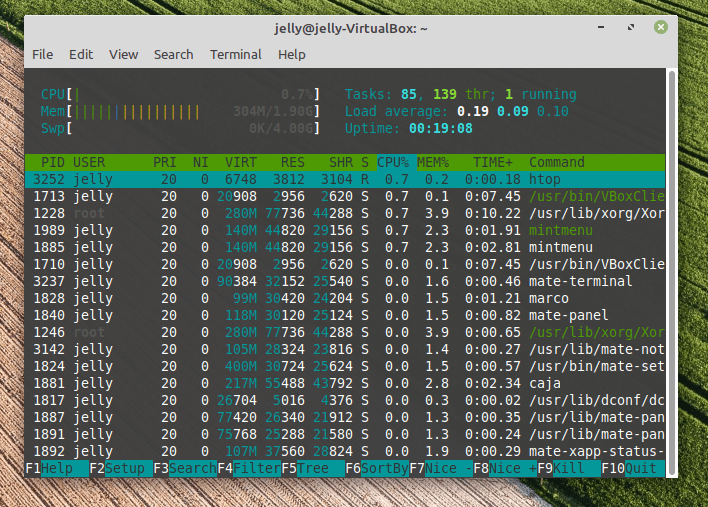Select VBoxClient process row PID 1710
Image resolution: width=708 pixels, height=507 pixels.
(345, 264)
